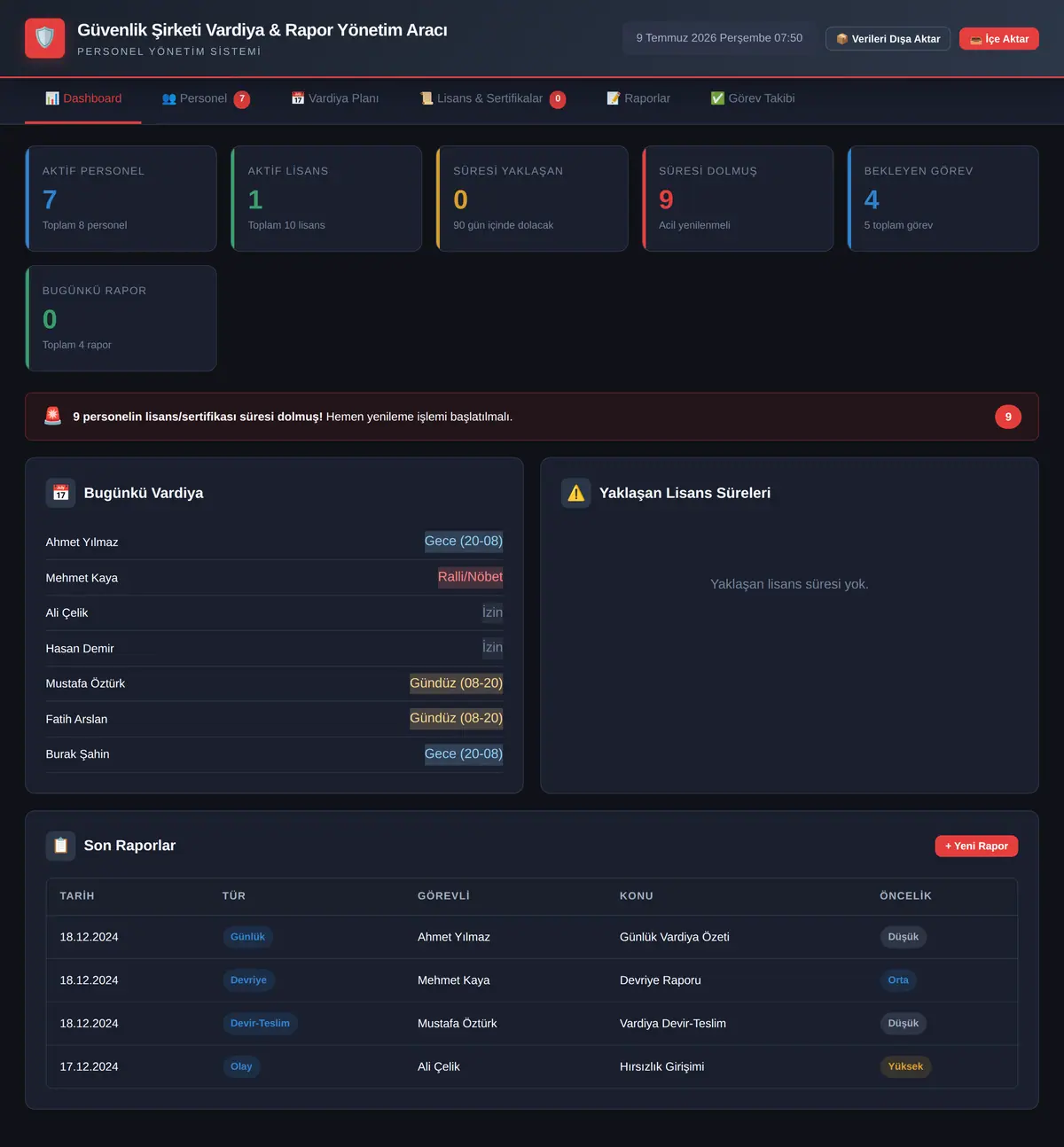Click the Hırsızlık Girişimi report subject
Image resolution: width=1064 pixels, height=1147 pixels.
pos(661,1066)
